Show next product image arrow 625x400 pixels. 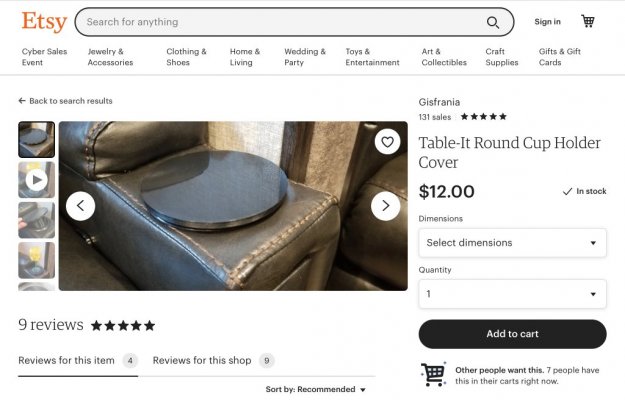pyautogui.click(x=385, y=206)
